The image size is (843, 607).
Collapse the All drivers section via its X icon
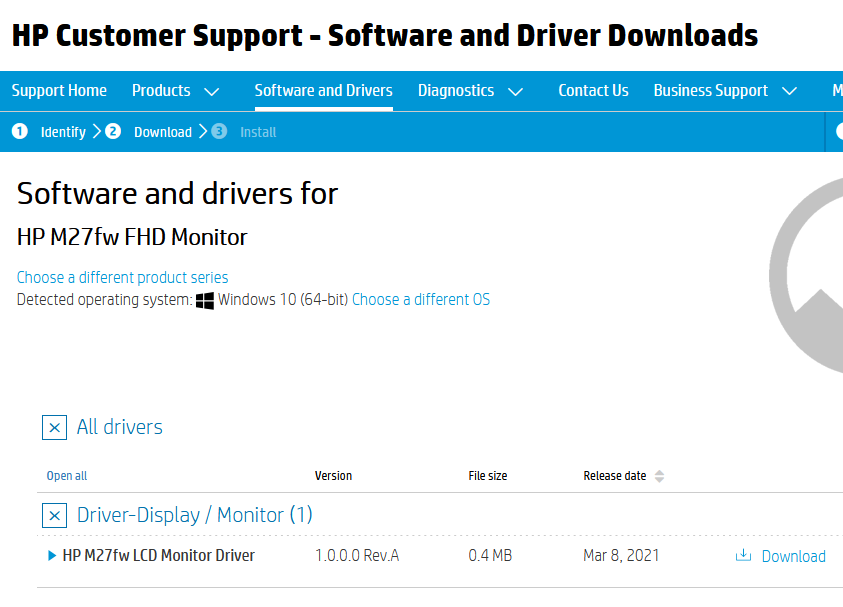54,427
